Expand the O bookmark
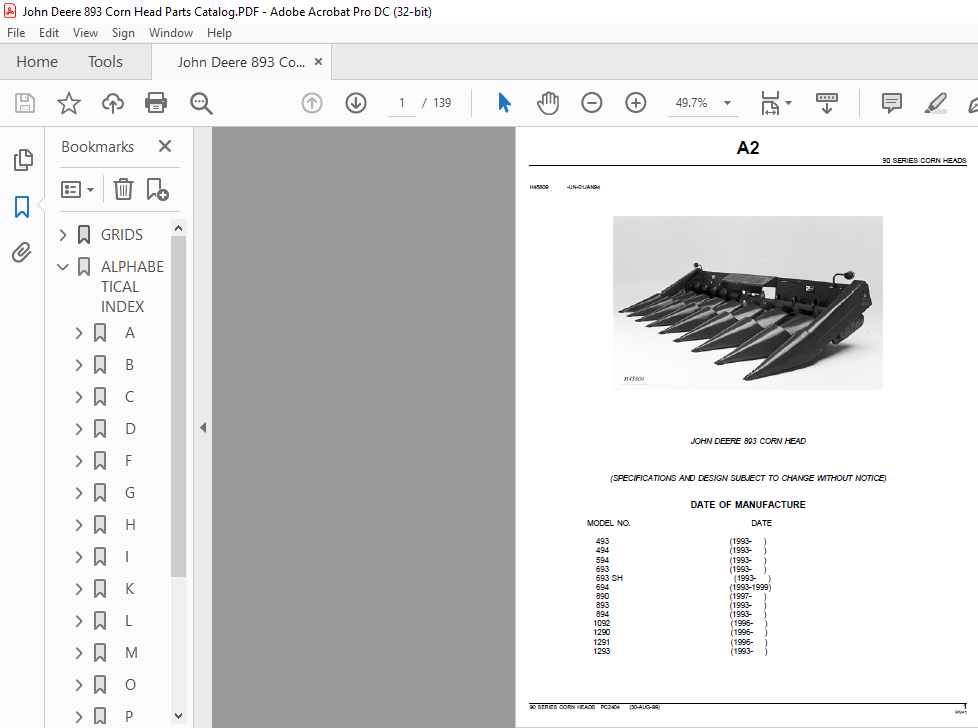This screenshot has width=978, height=728. coord(79,685)
